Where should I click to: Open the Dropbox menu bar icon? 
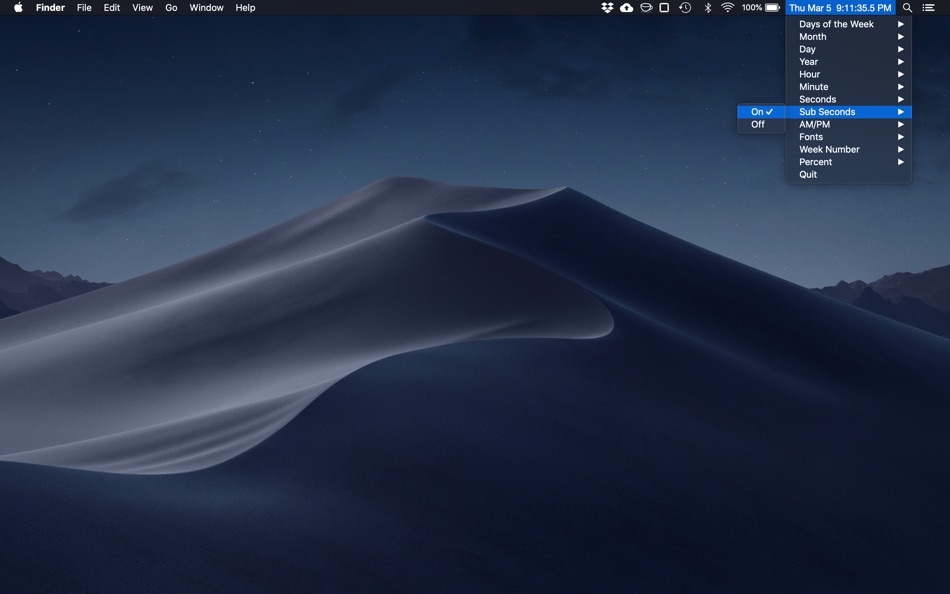(607, 7)
